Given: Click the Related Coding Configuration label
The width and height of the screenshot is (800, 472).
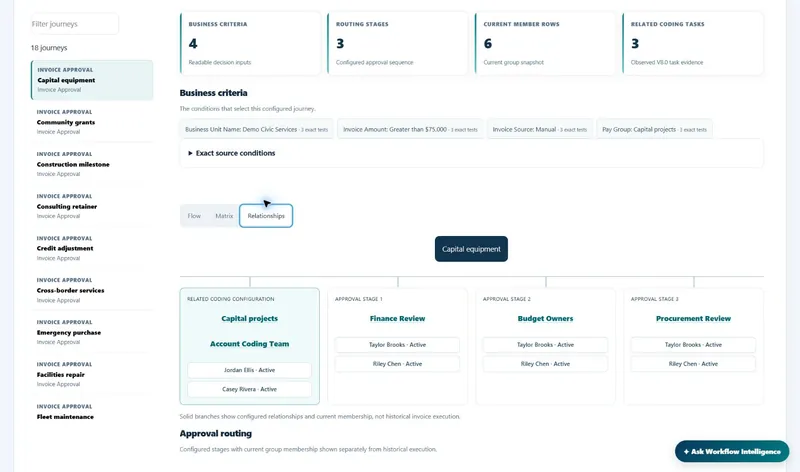Looking at the screenshot, I should (x=231, y=299).
